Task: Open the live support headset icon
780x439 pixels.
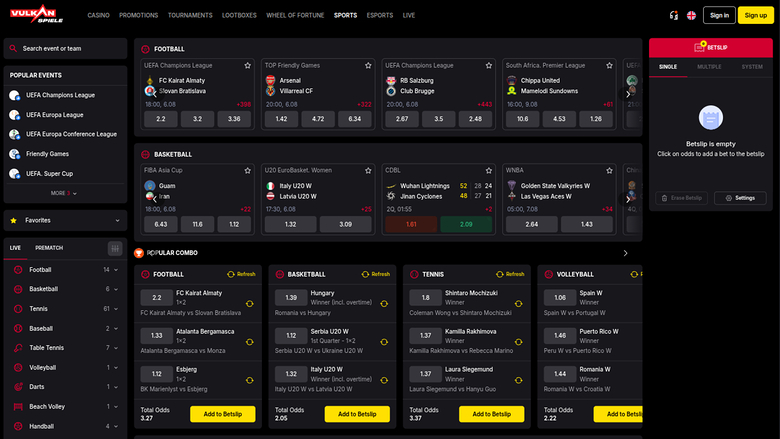Action: pos(674,15)
